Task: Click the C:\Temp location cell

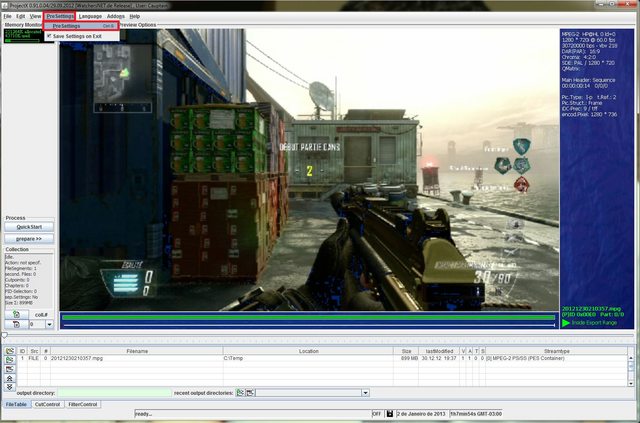Action: pos(308,358)
